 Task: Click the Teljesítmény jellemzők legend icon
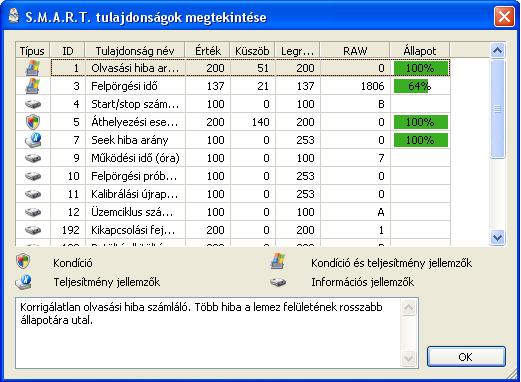pos(23,282)
